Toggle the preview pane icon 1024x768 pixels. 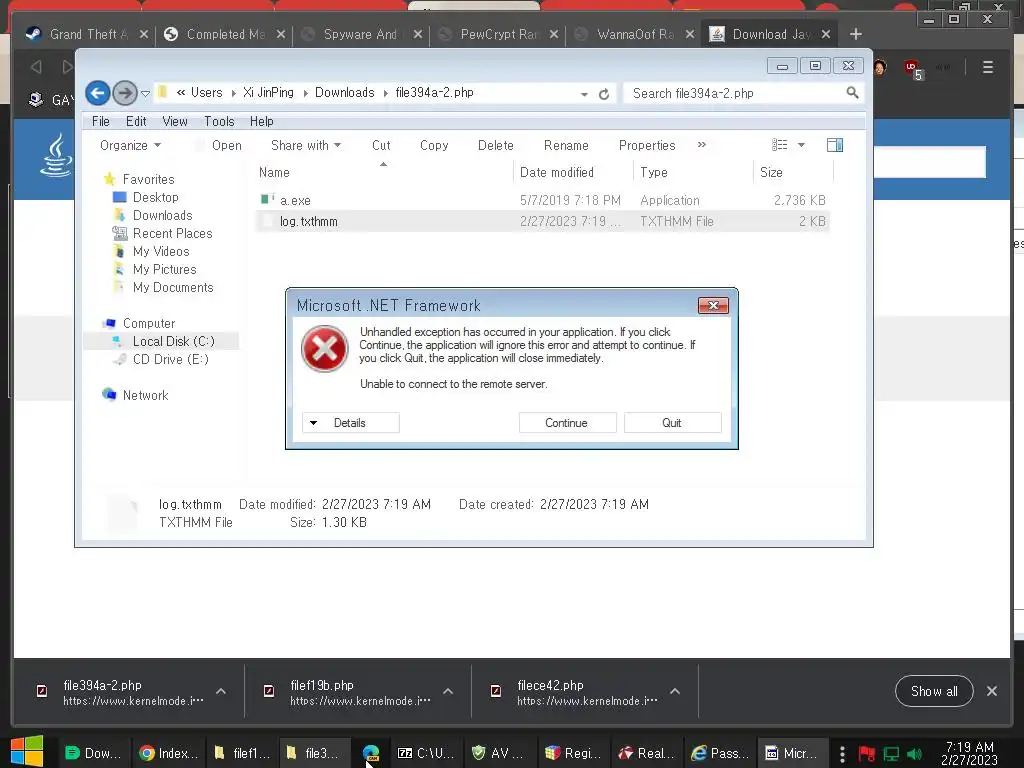(835, 145)
